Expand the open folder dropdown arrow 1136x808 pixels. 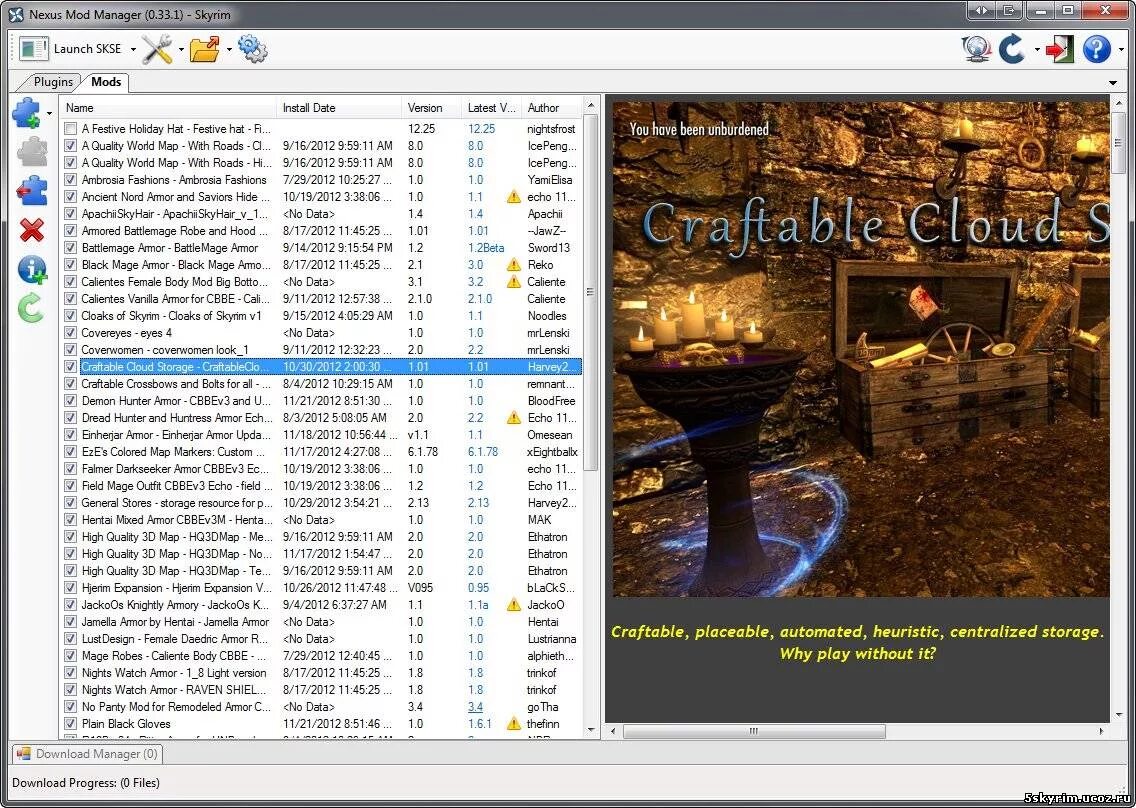click(229, 49)
